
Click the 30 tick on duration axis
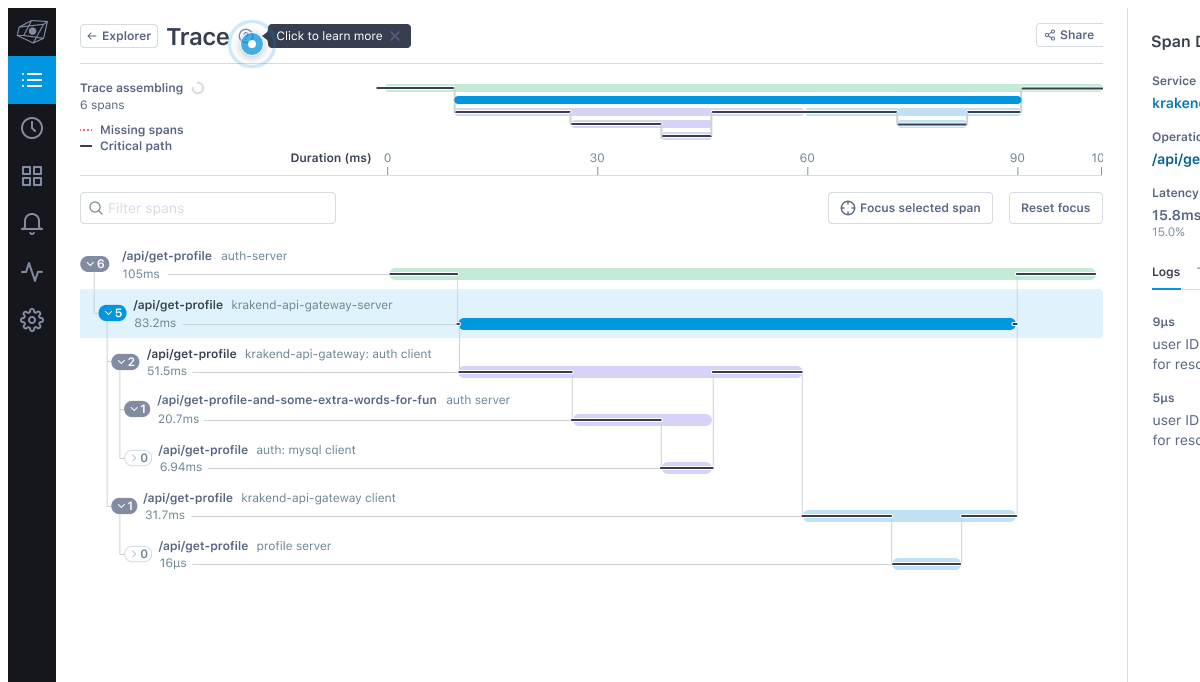[x=597, y=158]
